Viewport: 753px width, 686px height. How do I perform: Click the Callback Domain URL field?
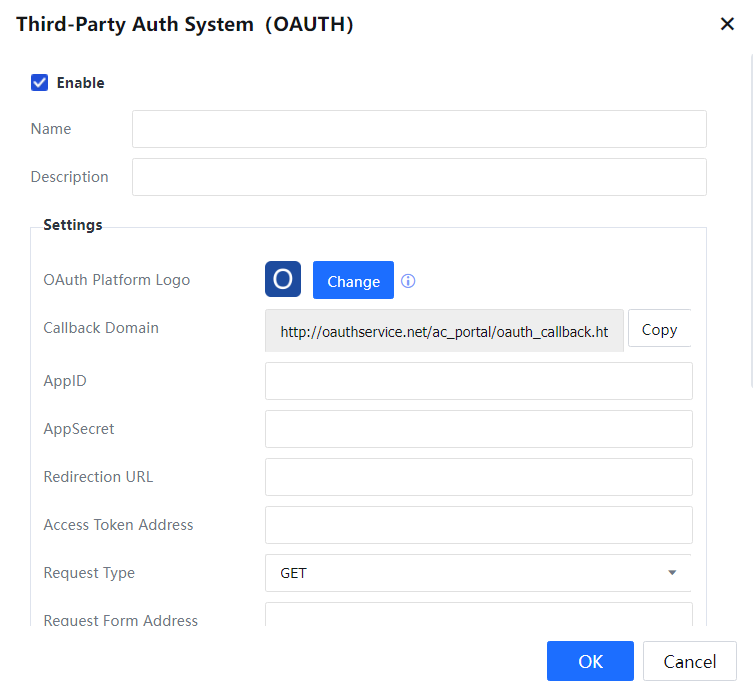[444, 331]
